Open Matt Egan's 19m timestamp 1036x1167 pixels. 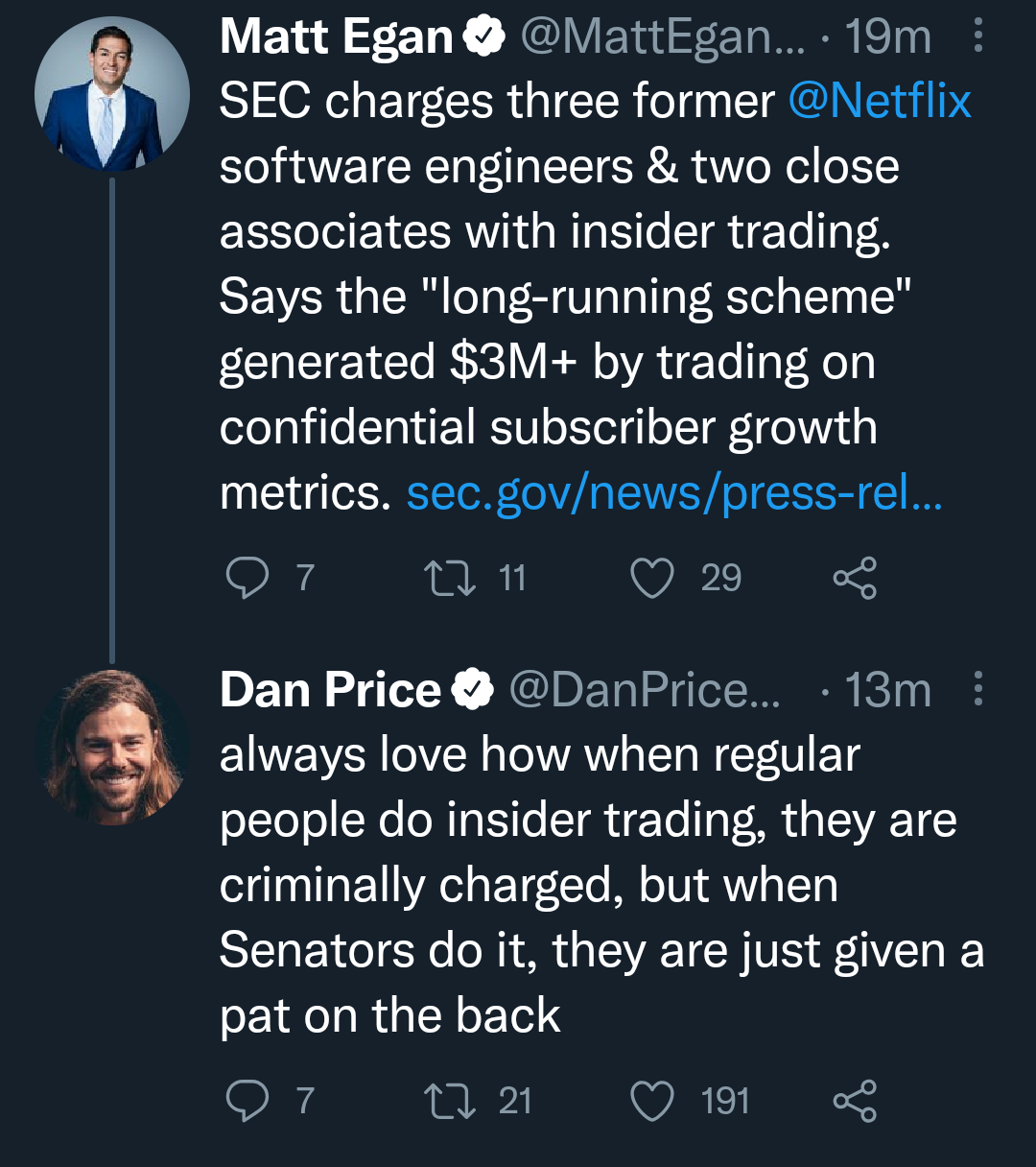tap(888, 37)
